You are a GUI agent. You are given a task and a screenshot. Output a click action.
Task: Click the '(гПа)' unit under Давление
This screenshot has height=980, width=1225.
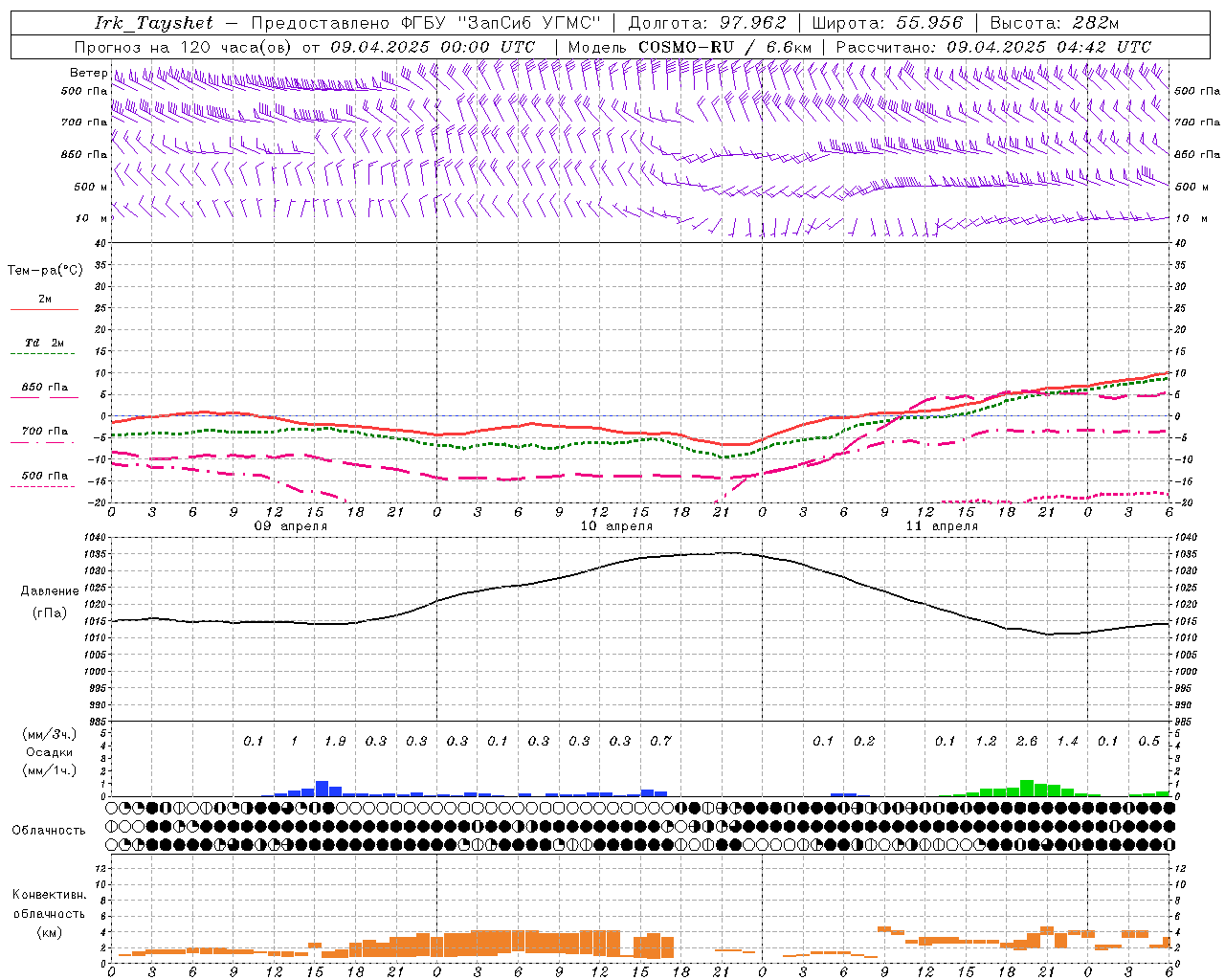click(50, 612)
